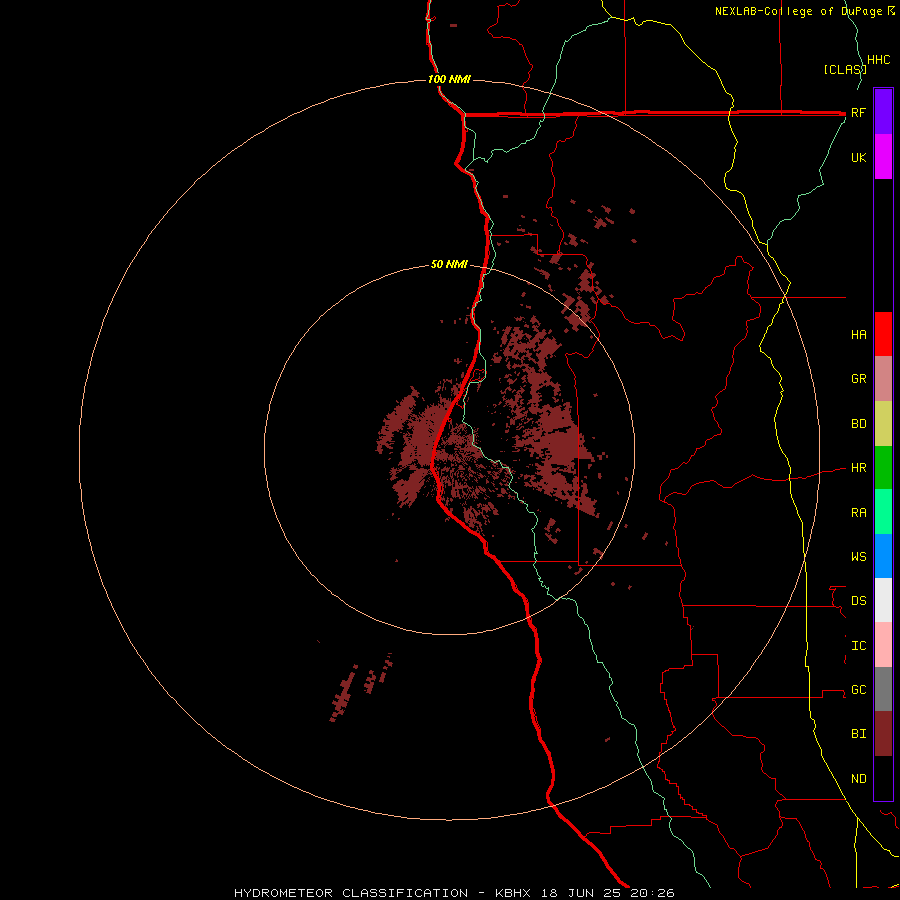This screenshot has width=900, height=900.
Task: Click the UK legend label
Action: click(859, 157)
